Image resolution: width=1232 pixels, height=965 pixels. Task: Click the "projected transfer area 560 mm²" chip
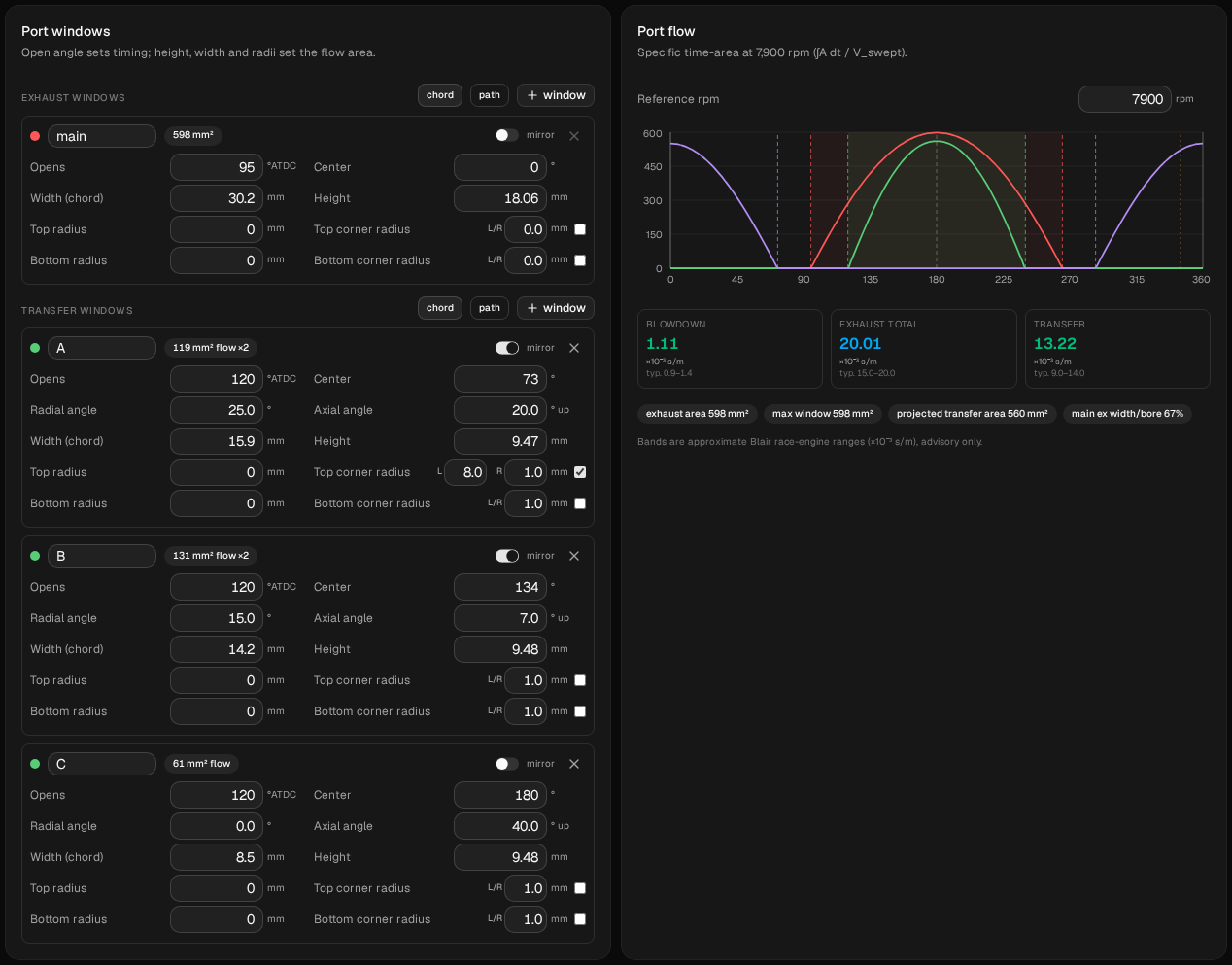(x=972, y=414)
